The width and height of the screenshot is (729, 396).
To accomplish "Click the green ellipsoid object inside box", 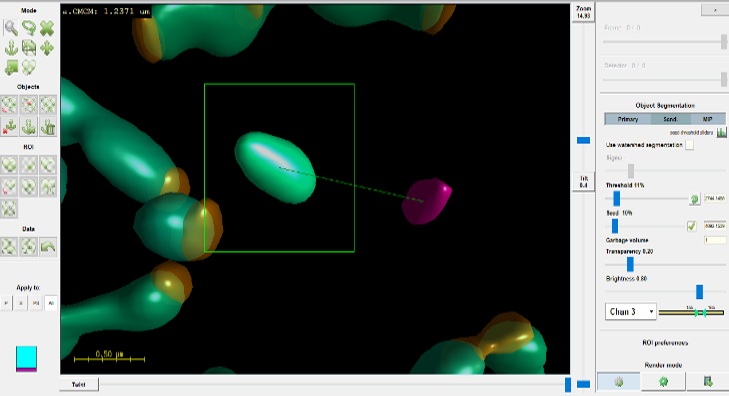I will coord(275,167).
